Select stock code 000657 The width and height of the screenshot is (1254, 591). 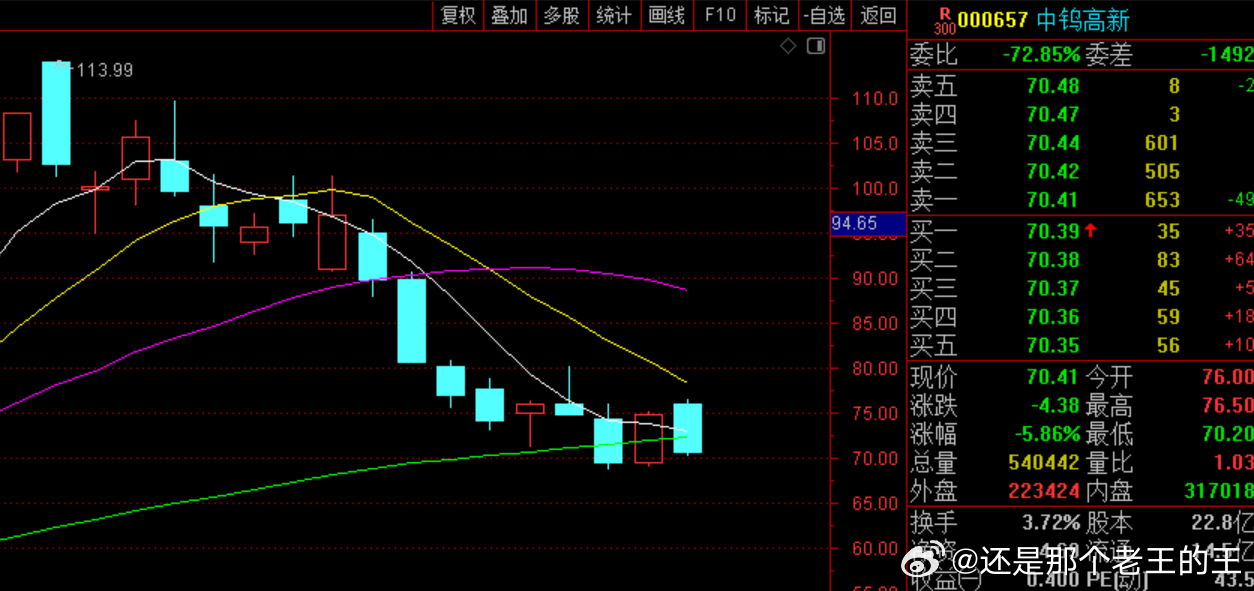point(993,19)
